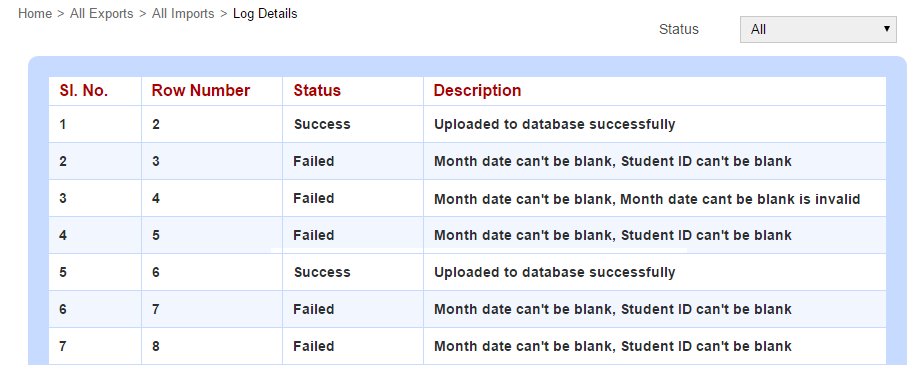Open the All Exports breadcrumb link
Screen dimensions: 911x367
(x=101, y=13)
